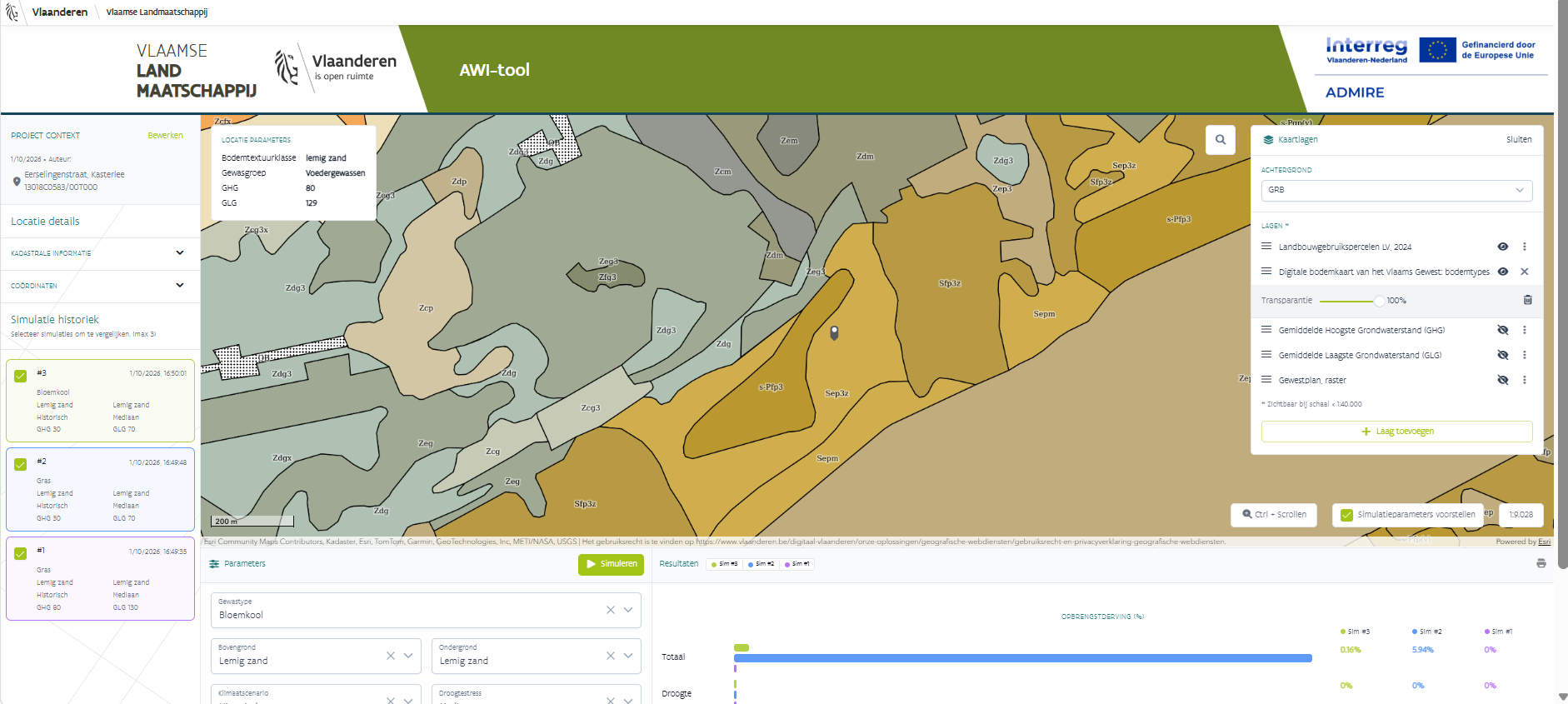
Task: Click Bewerken in Project Context
Action: 165,135
